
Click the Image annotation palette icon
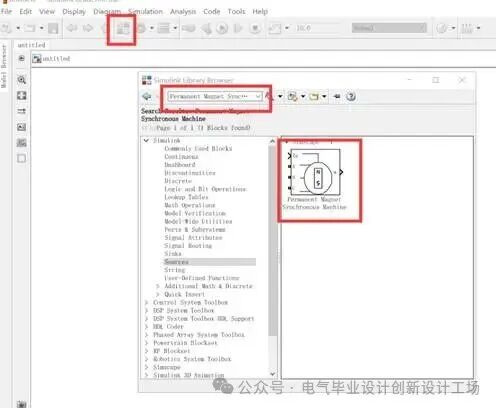[x=22, y=127]
